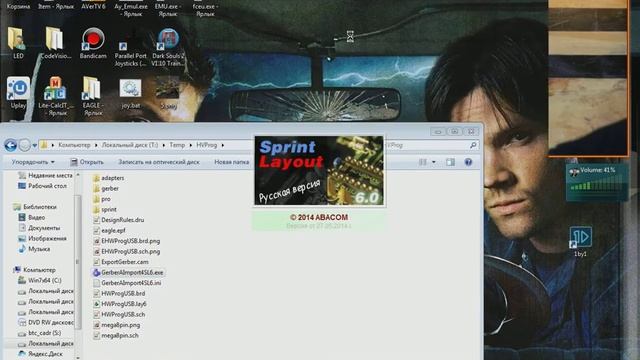The height and width of the screenshot is (360, 640).
Task: Open the EAGLE shortcut on desktop
Action: pos(93,96)
